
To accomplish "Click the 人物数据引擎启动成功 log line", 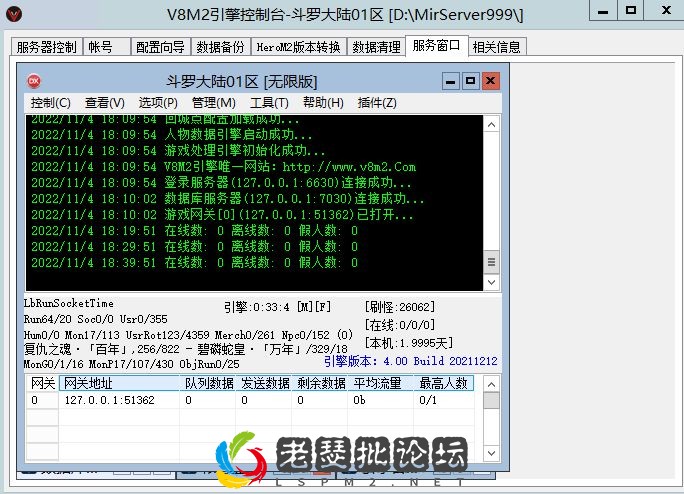I will click(171, 134).
